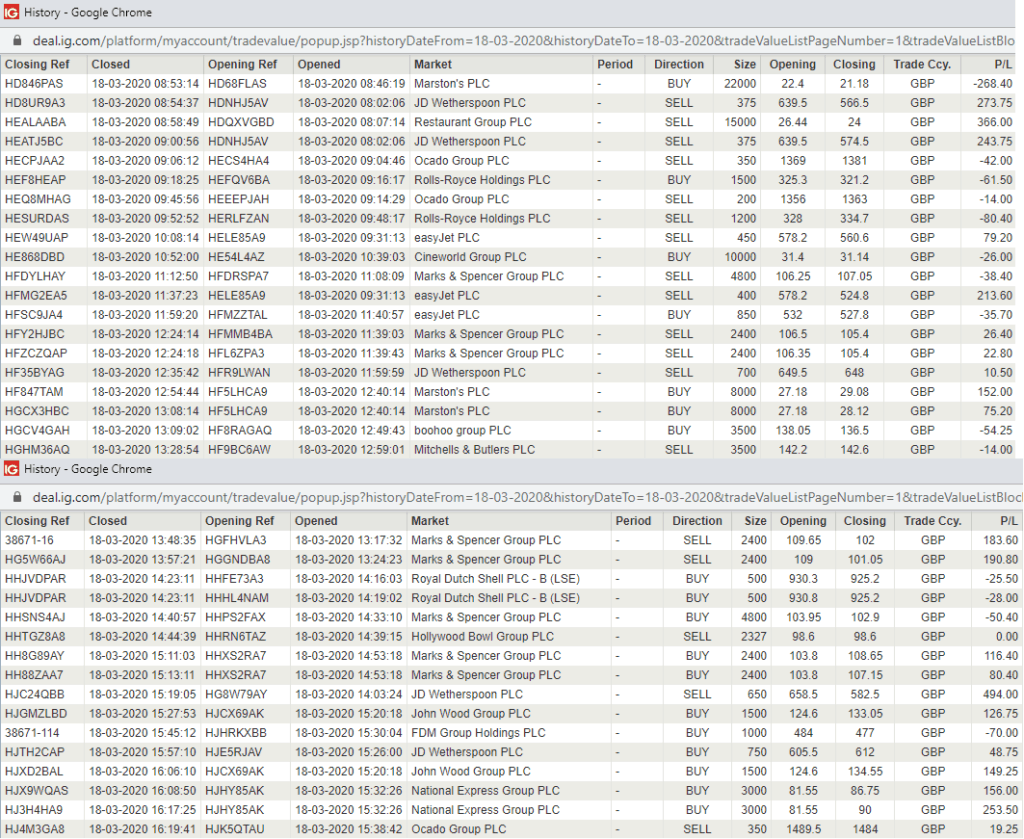Select closing ref HJGMZLBD
This screenshot has height=839, width=1024.
(36, 714)
